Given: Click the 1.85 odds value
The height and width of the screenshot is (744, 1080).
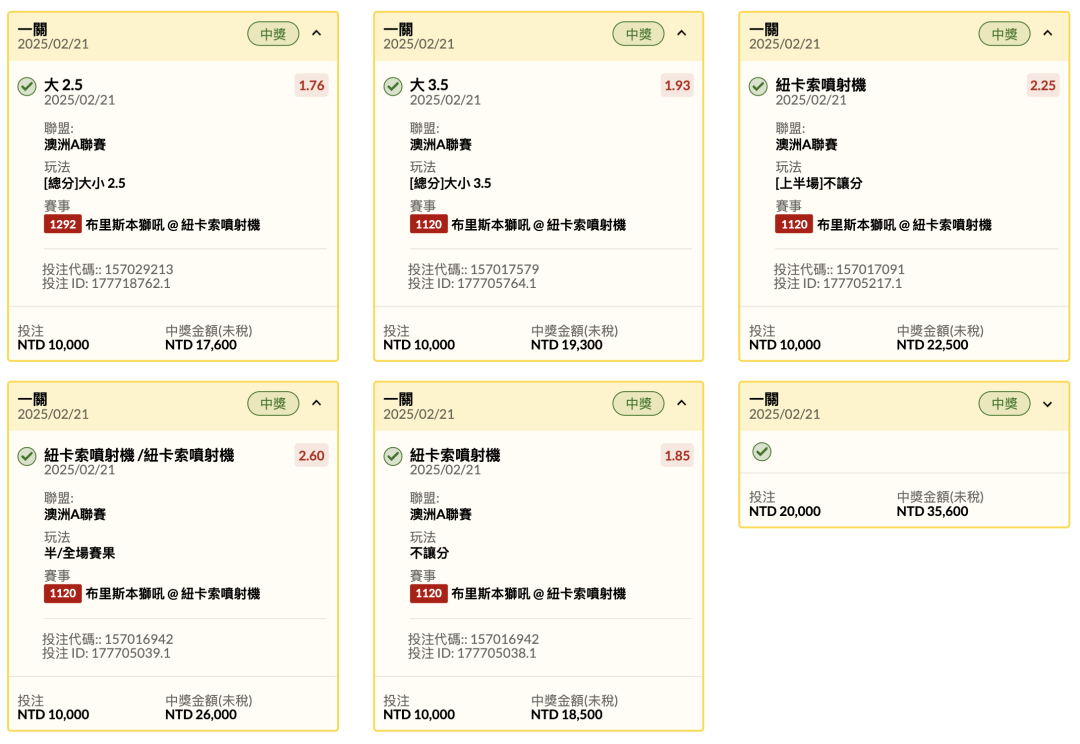Looking at the screenshot, I should [x=677, y=455].
